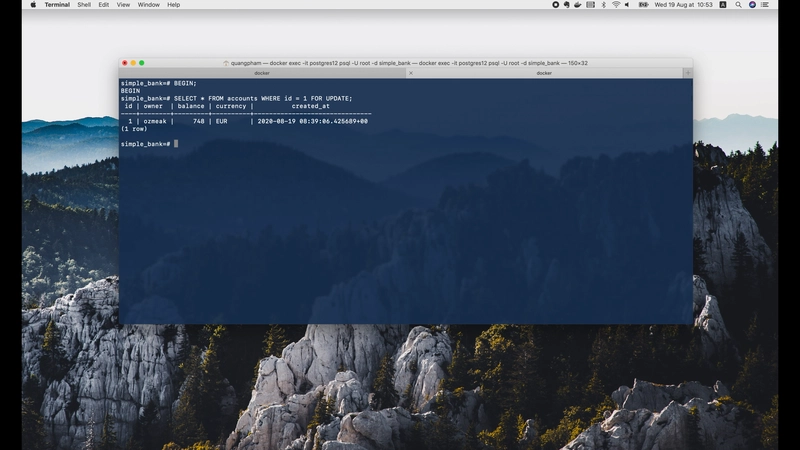Click the volume speaker icon
Image resolution: width=800 pixels, height=450 pixels.
629,5
